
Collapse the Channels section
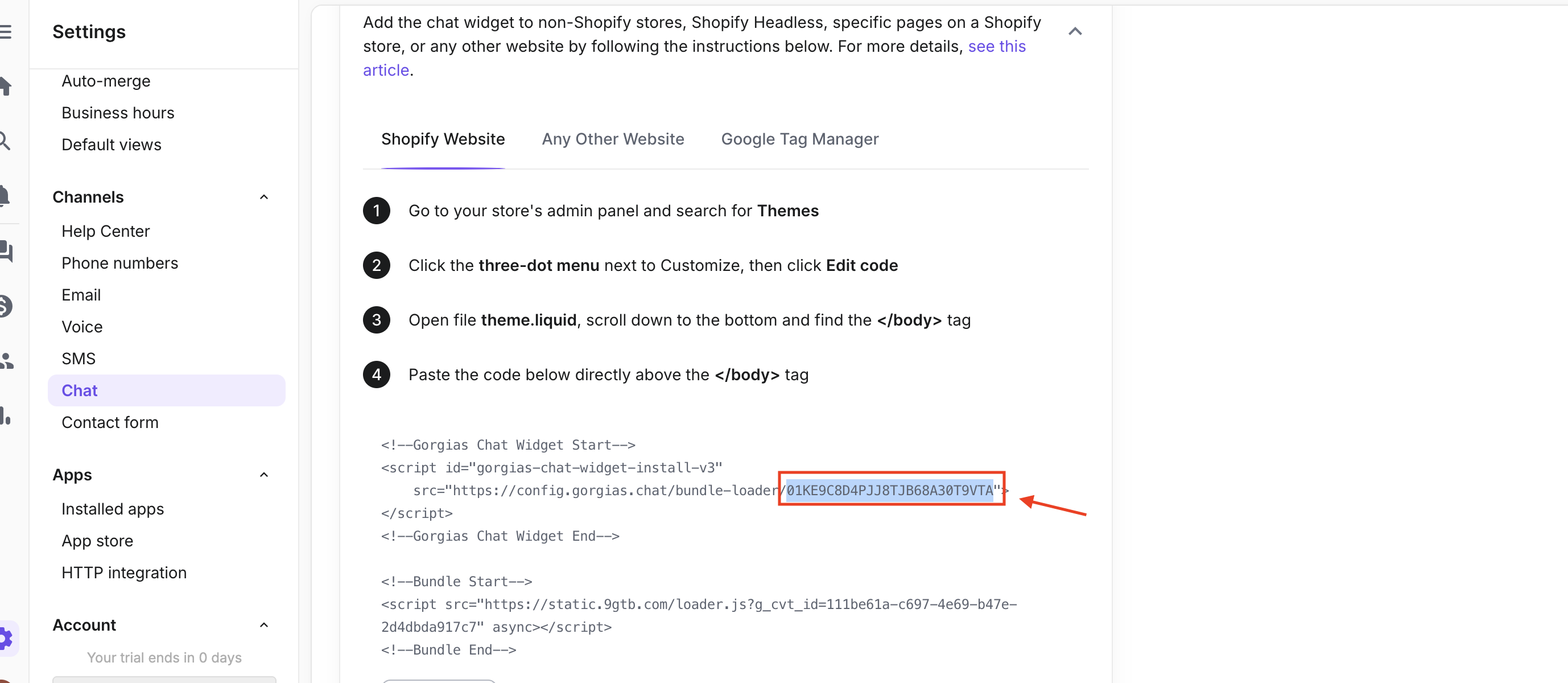pyautogui.click(x=263, y=198)
